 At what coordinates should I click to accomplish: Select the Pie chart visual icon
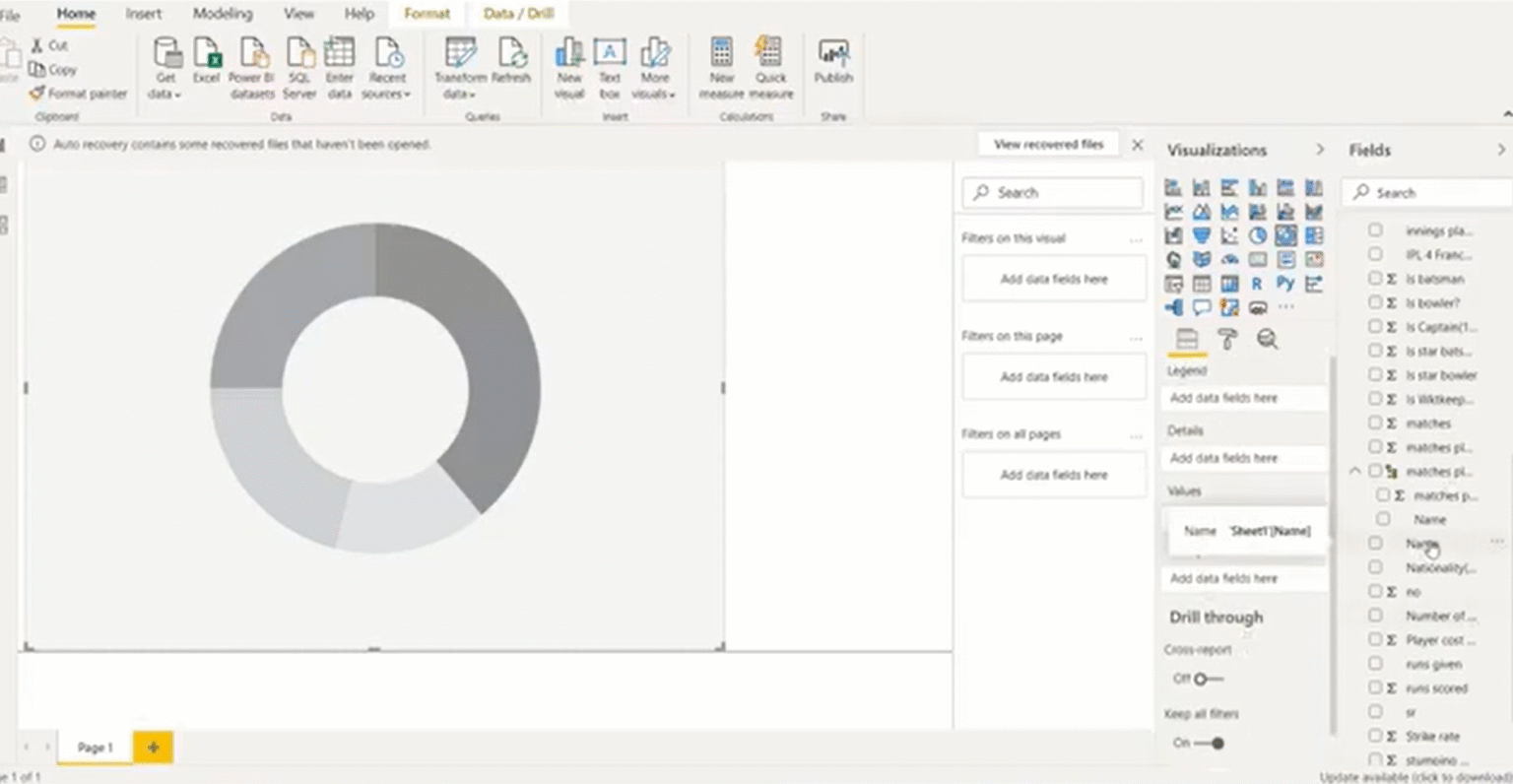1257,235
